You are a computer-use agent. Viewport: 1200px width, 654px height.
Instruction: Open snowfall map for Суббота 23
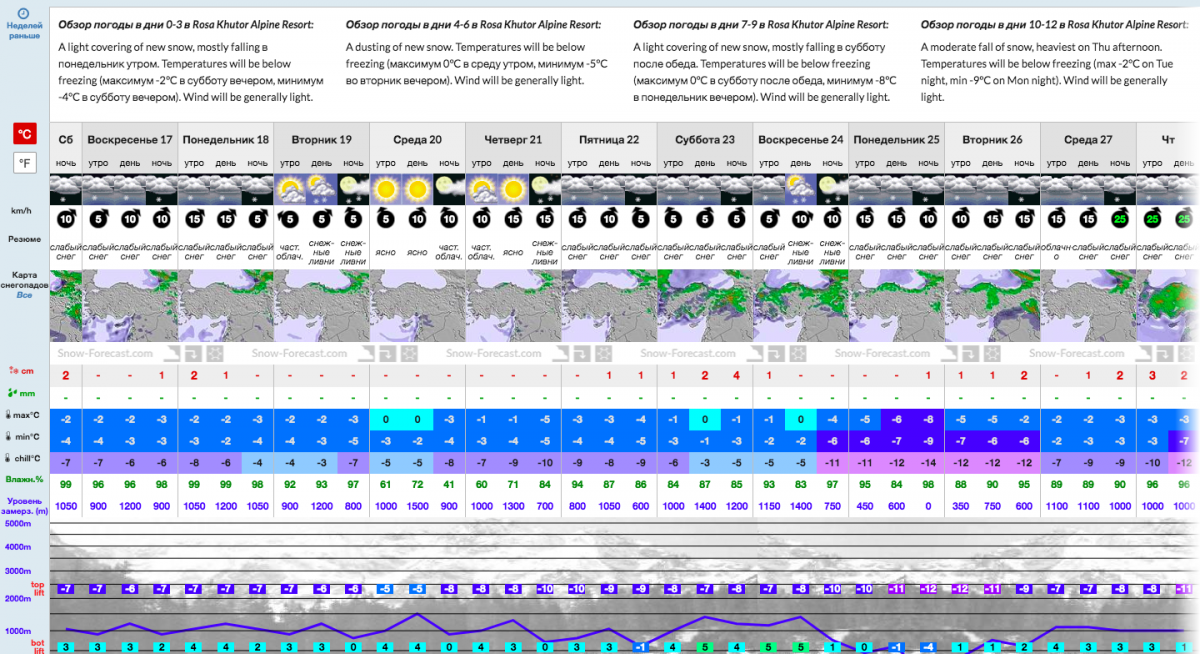click(x=705, y=305)
